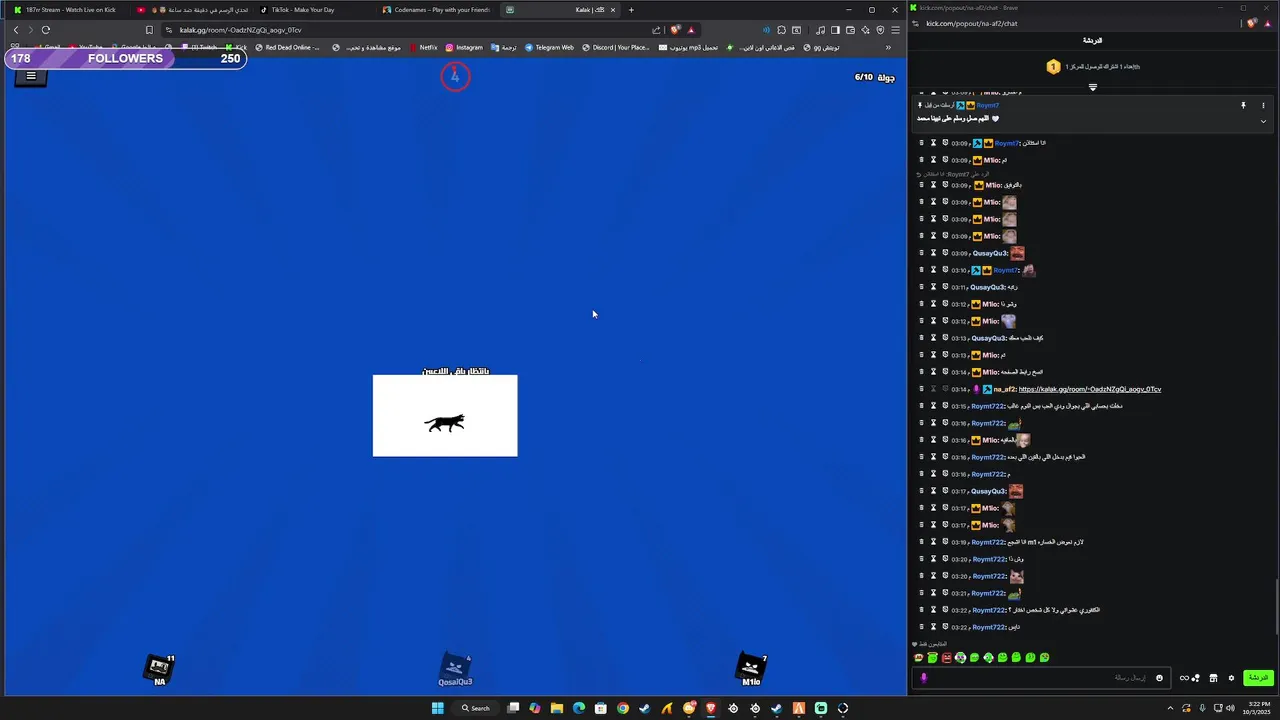This screenshot has height=720, width=1280.
Task: Click the purple microphone icon in chat box
Action: 924,678
